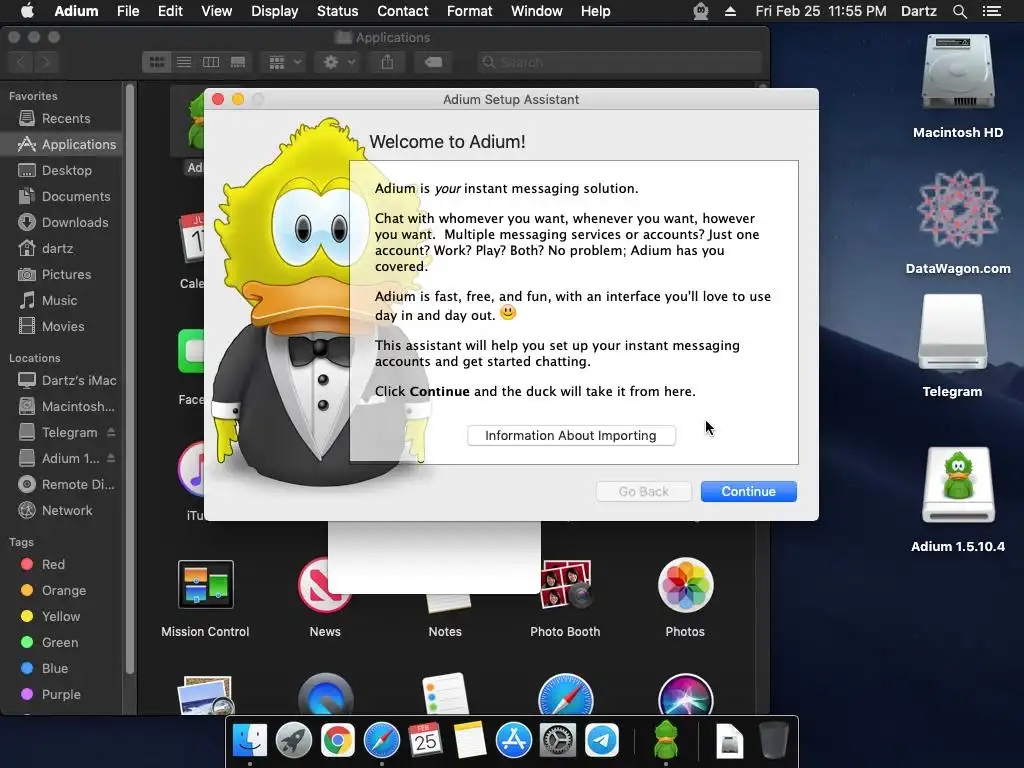Open System Preferences from the Dock

(557, 741)
